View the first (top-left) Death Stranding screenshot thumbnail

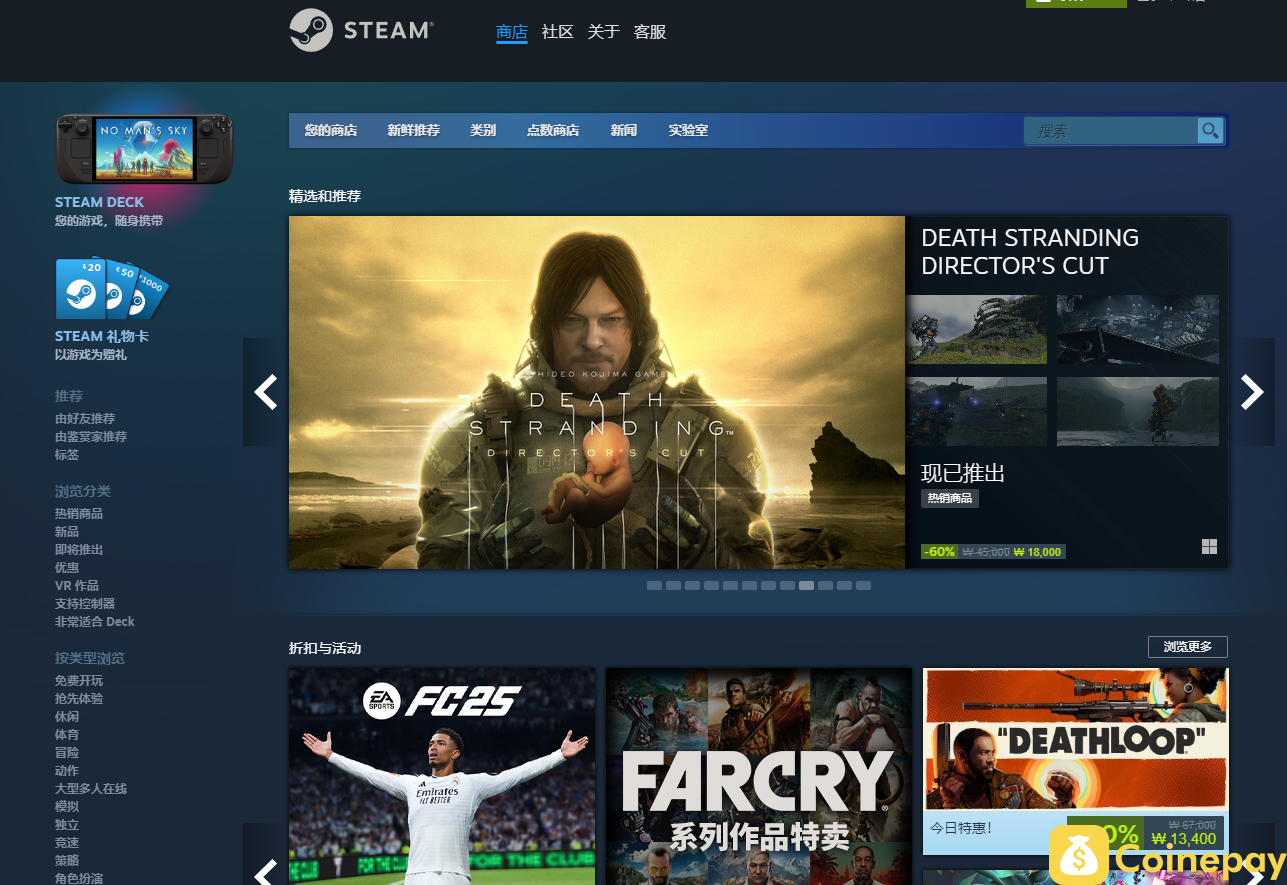tap(977, 329)
